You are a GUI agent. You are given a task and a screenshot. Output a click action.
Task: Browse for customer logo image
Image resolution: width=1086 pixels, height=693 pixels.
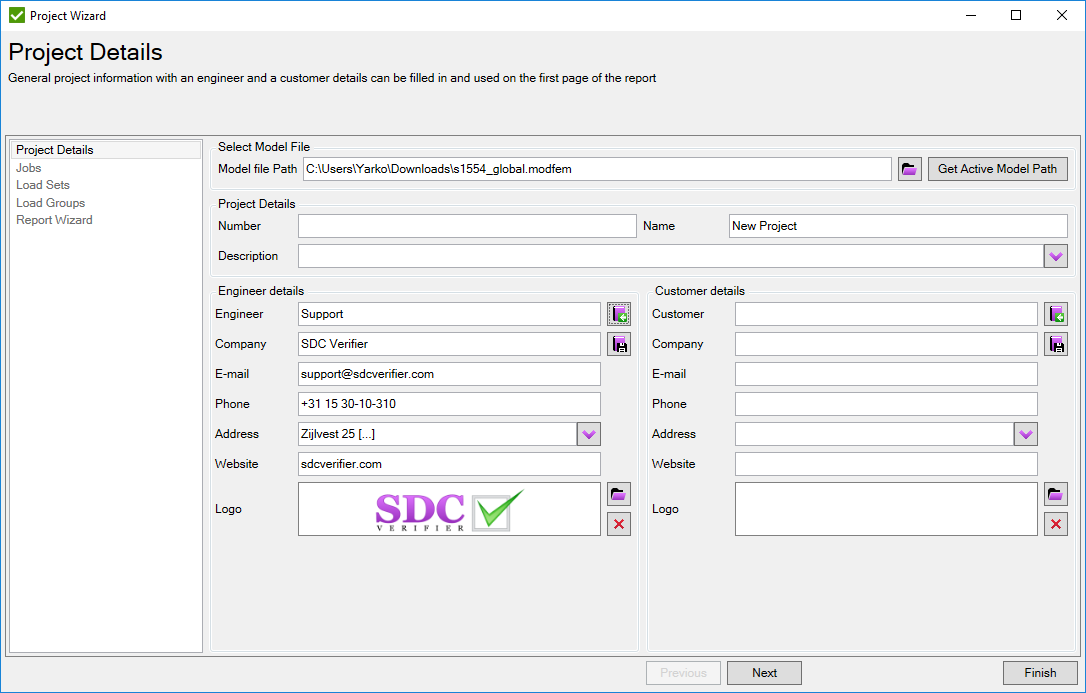(x=1056, y=494)
